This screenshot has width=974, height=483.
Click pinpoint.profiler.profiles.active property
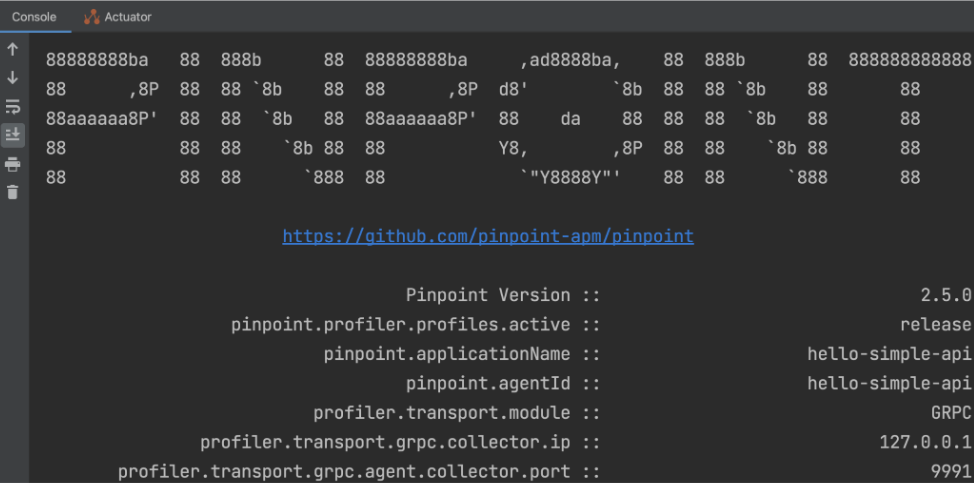[x=401, y=325]
